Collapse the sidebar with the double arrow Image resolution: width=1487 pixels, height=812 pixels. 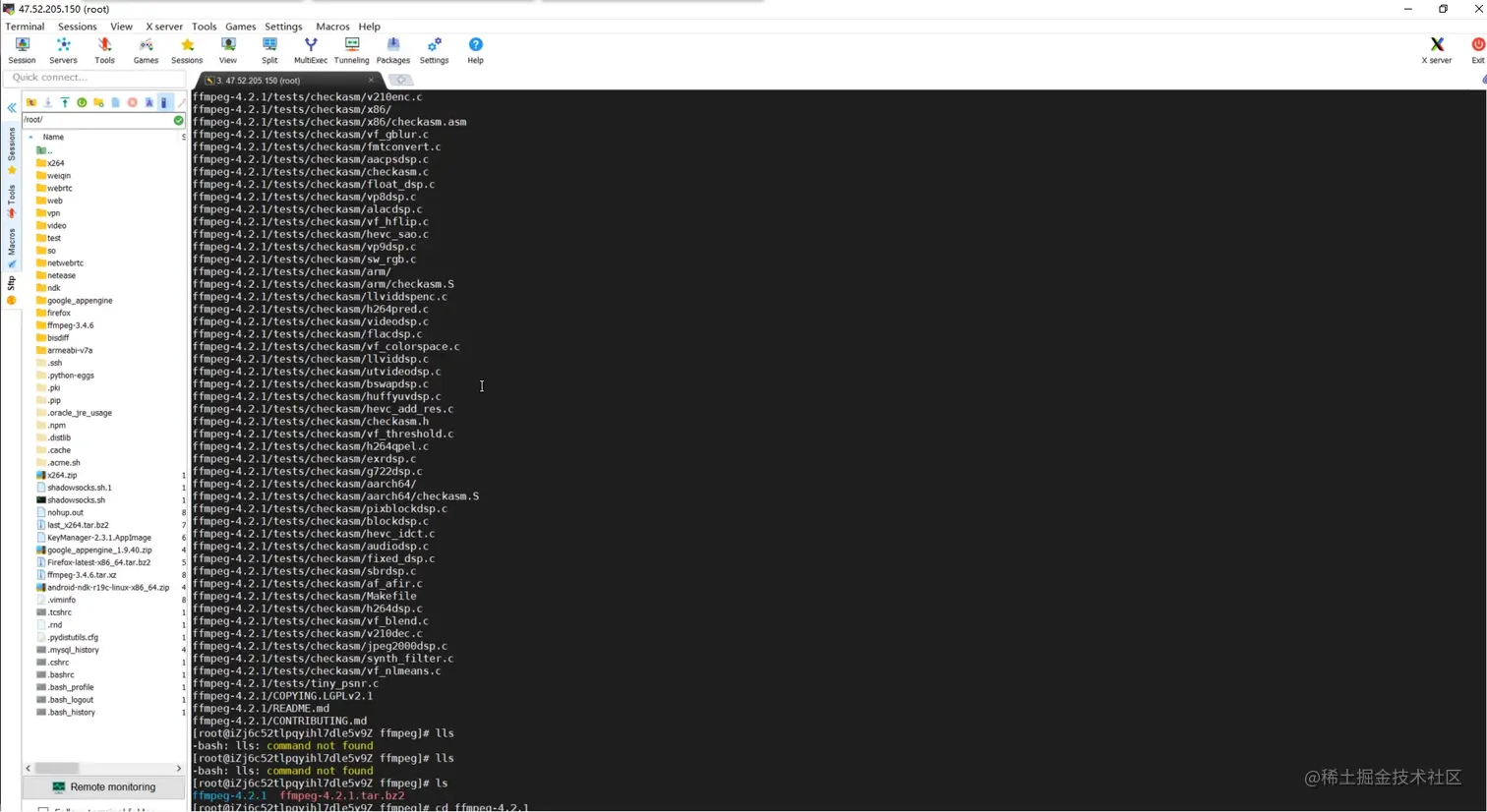pyautogui.click(x=11, y=108)
